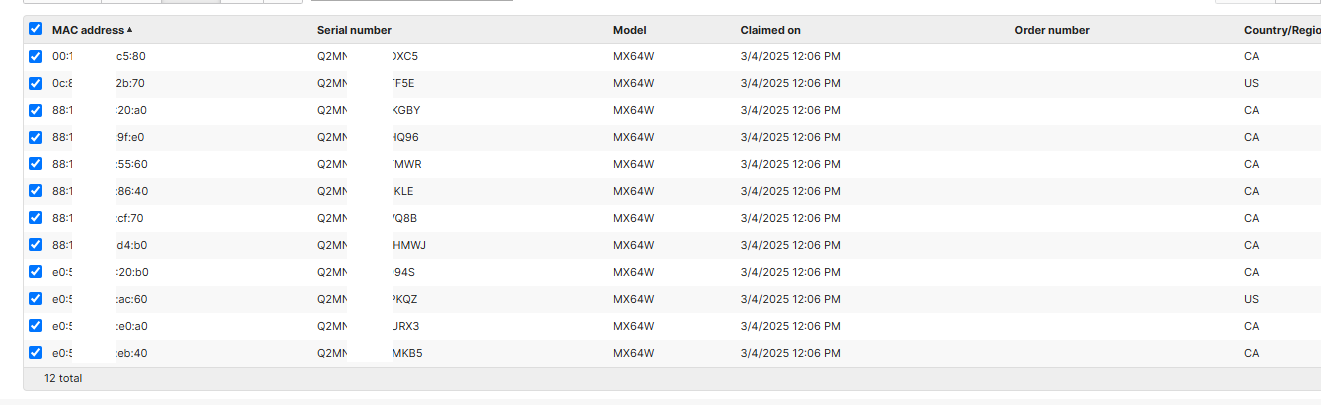This screenshot has width=1321, height=405.
Task: Sort by Country/Region column header
Action: pos(1282,30)
